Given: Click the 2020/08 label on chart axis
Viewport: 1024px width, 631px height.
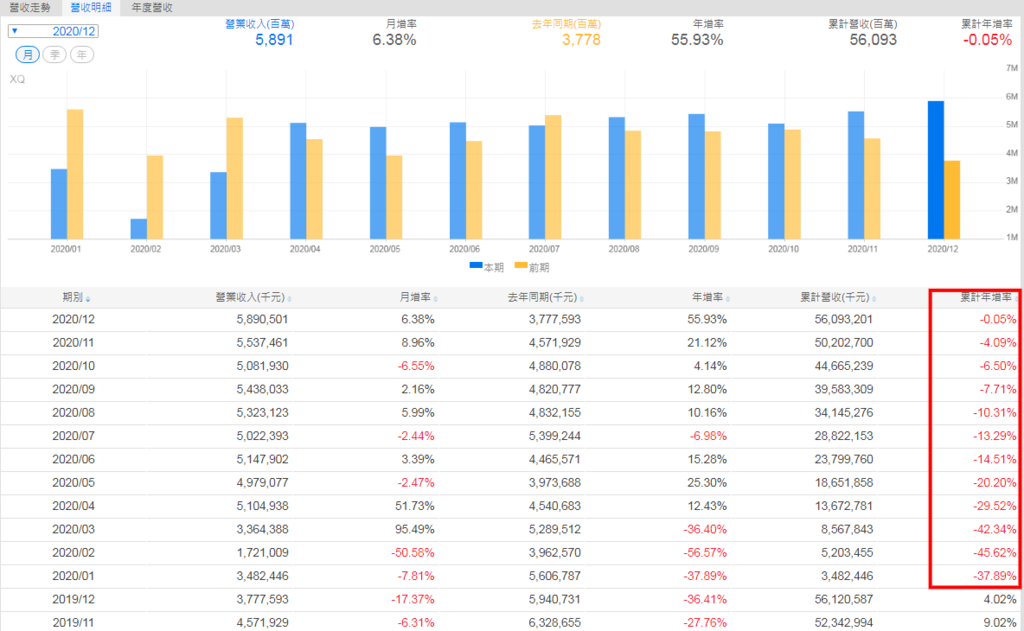Looking at the screenshot, I should (x=624, y=249).
